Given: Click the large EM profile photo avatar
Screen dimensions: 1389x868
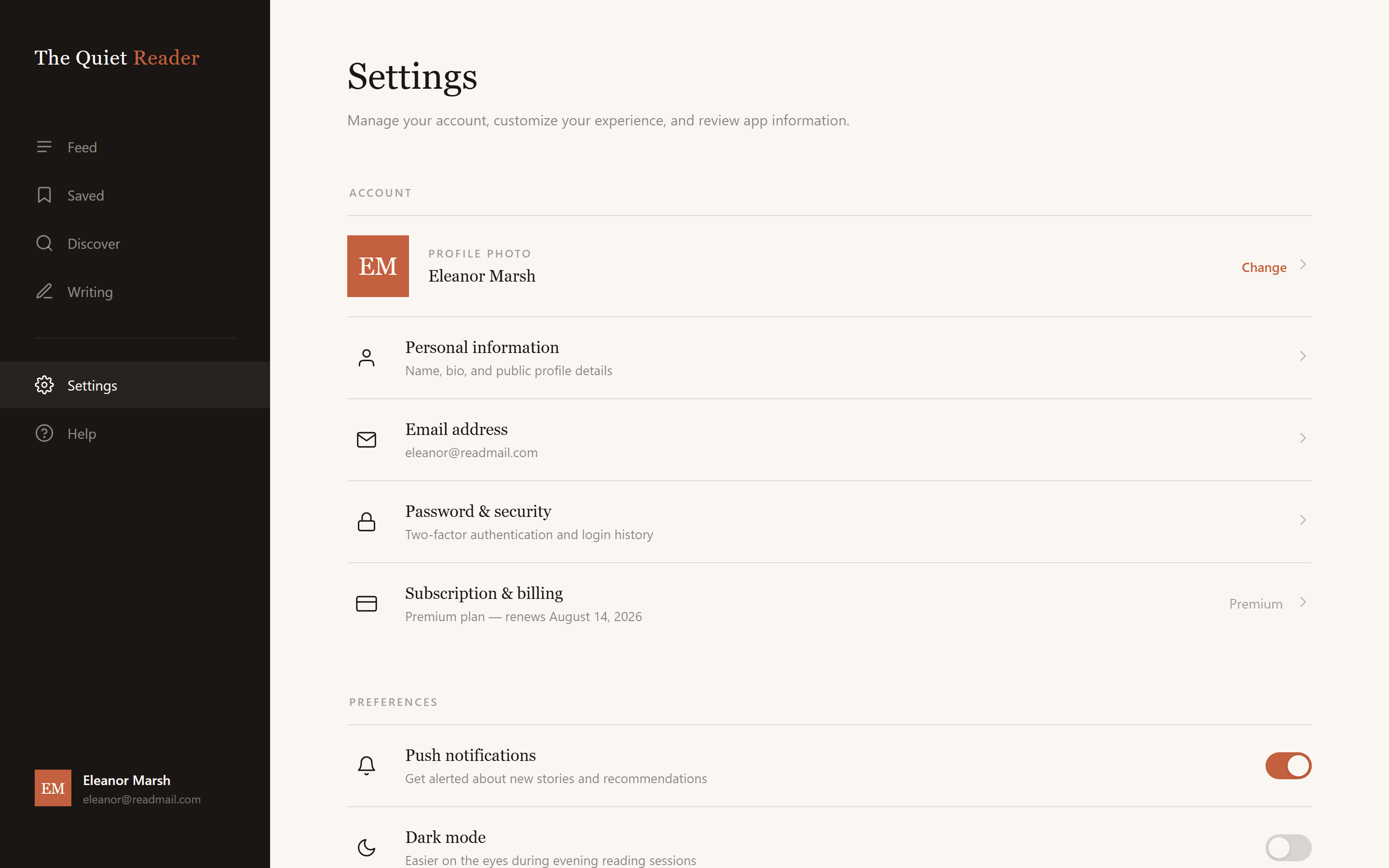Looking at the screenshot, I should pyautogui.click(x=378, y=266).
